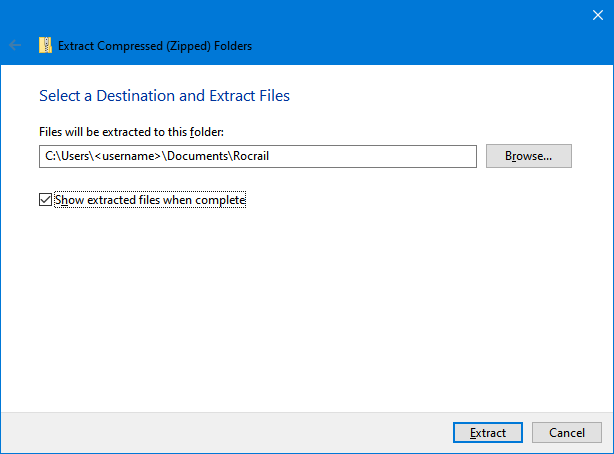Click the zipped folder icon in title bar
Viewport: 614px width, 454px height.
[45, 45]
